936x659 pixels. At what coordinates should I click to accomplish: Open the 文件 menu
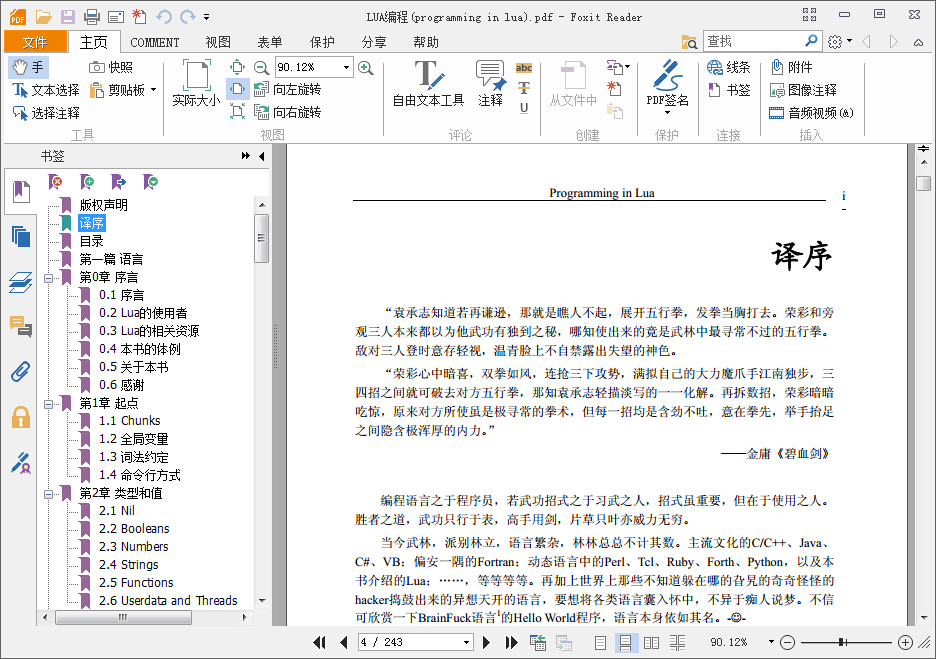[x=35, y=42]
